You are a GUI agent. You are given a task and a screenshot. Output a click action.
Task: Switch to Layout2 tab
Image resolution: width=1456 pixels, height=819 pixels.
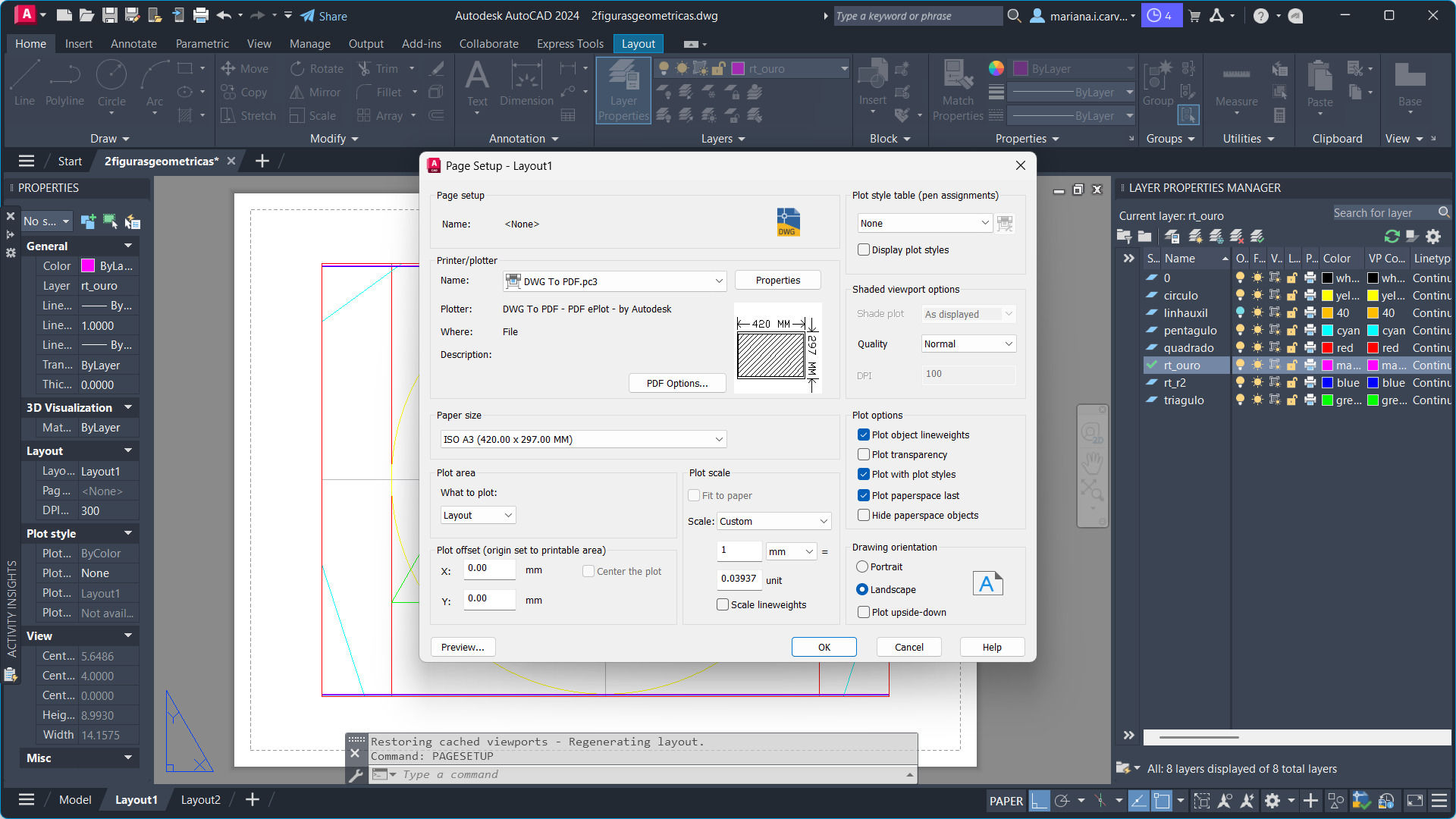(x=200, y=800)
